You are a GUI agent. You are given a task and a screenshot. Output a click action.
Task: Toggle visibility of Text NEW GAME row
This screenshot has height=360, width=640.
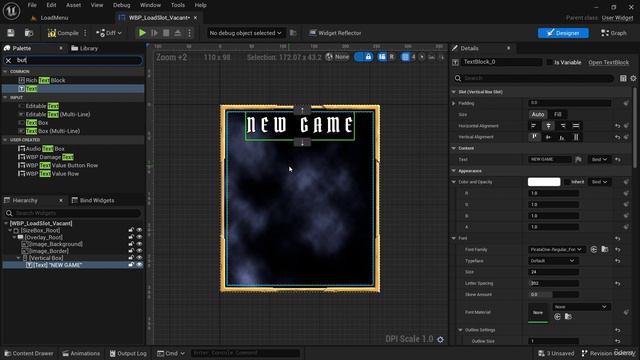click(x=140, y=265)
